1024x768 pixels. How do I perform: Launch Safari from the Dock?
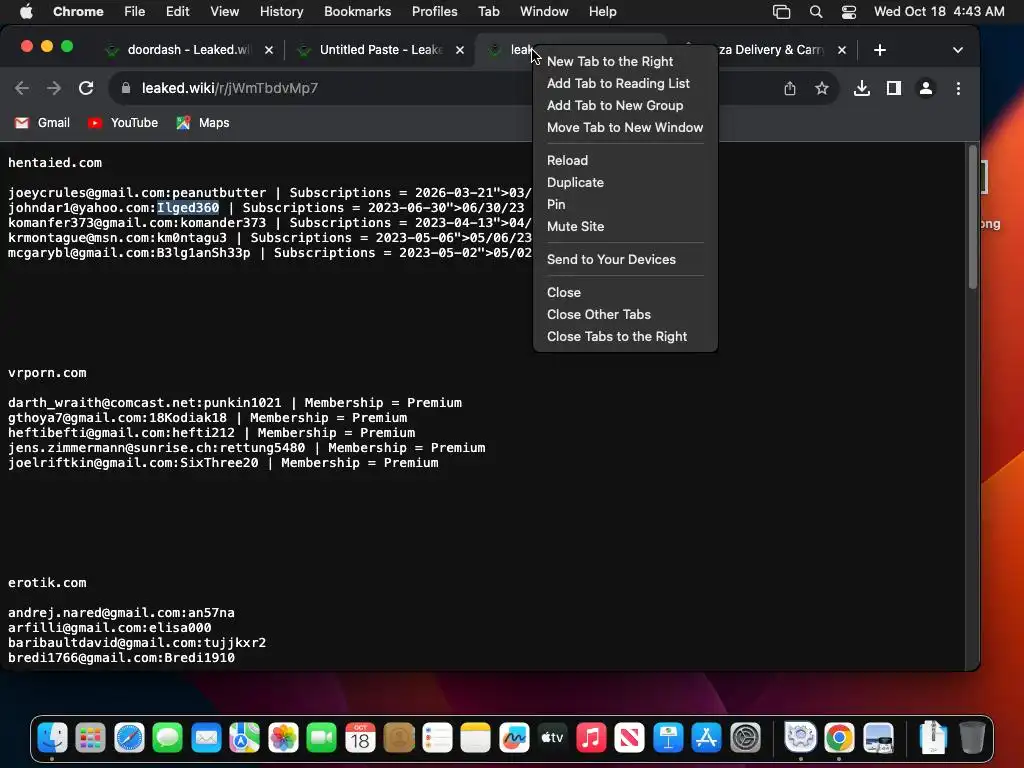pyautogui.click(x=129, y=739)
